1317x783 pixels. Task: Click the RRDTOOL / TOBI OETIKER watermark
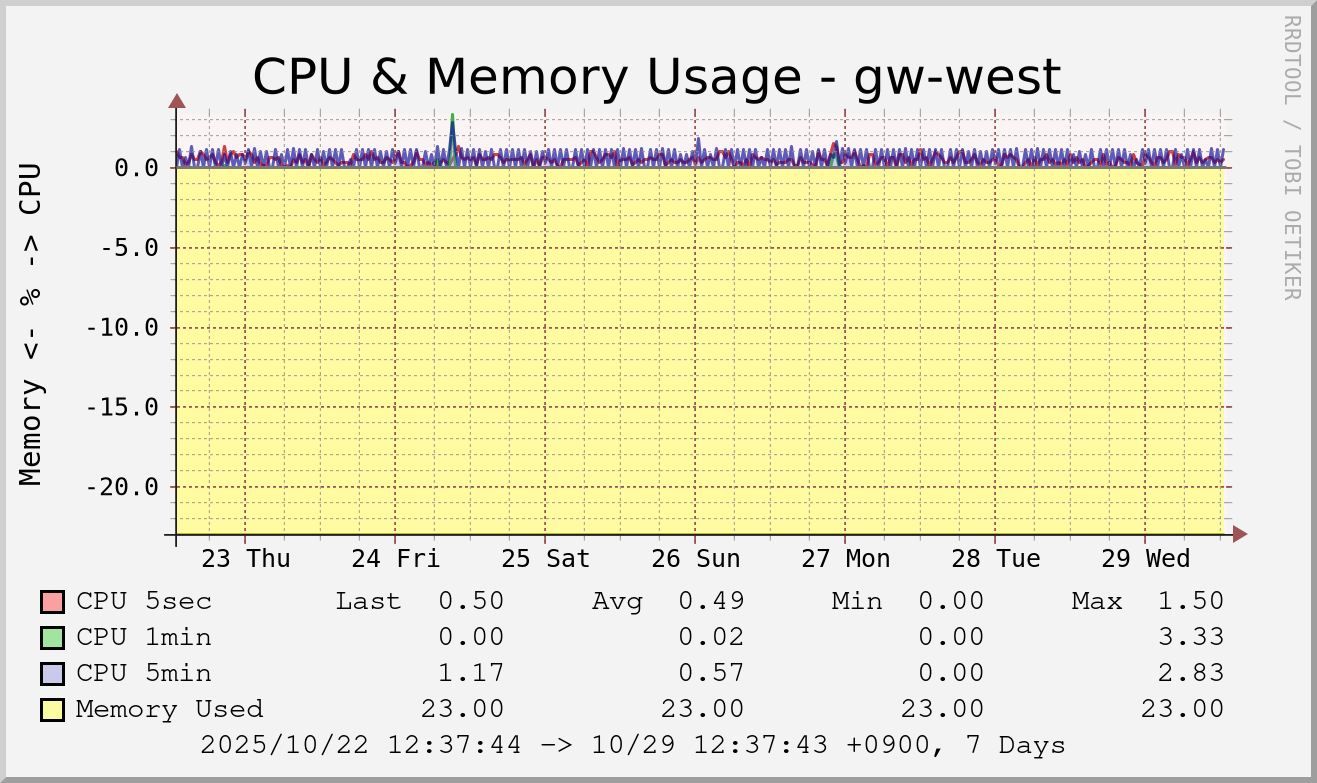[1291, 157]
